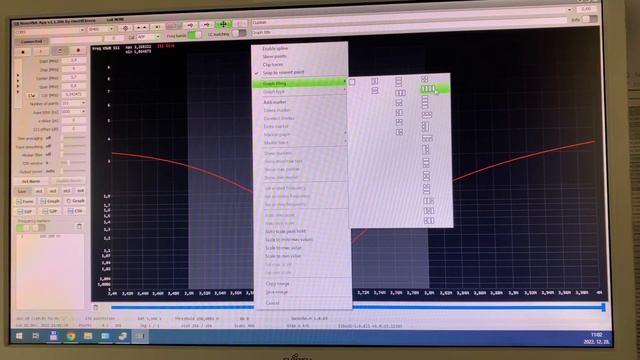Viewport: 640px width, 360px height.
Task: Expand the Graph type submenu
Action: click(300, 92)
